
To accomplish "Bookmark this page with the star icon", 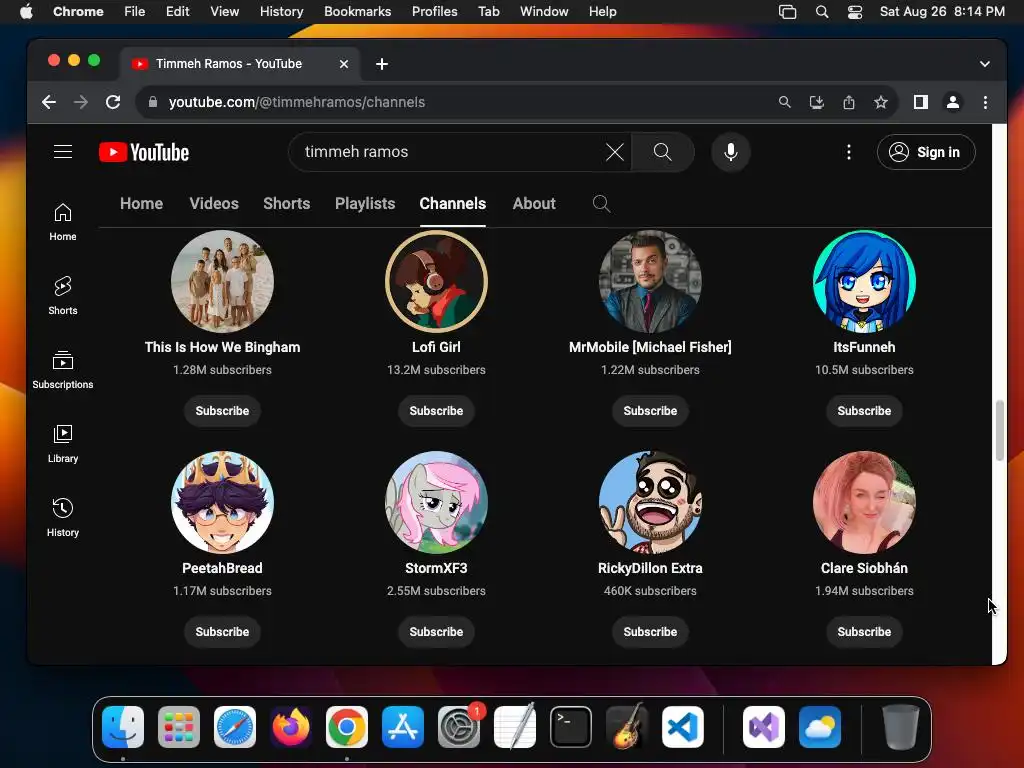I will point(880,102).
